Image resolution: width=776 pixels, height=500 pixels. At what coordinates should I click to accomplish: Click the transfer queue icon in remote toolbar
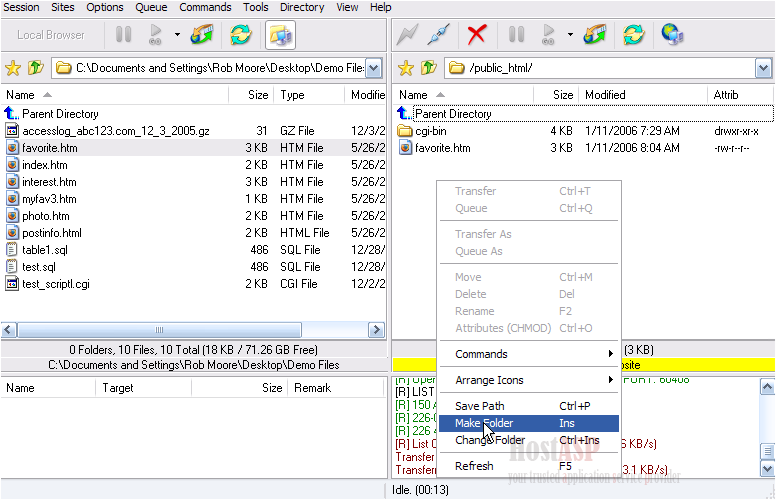pos(595,35)
